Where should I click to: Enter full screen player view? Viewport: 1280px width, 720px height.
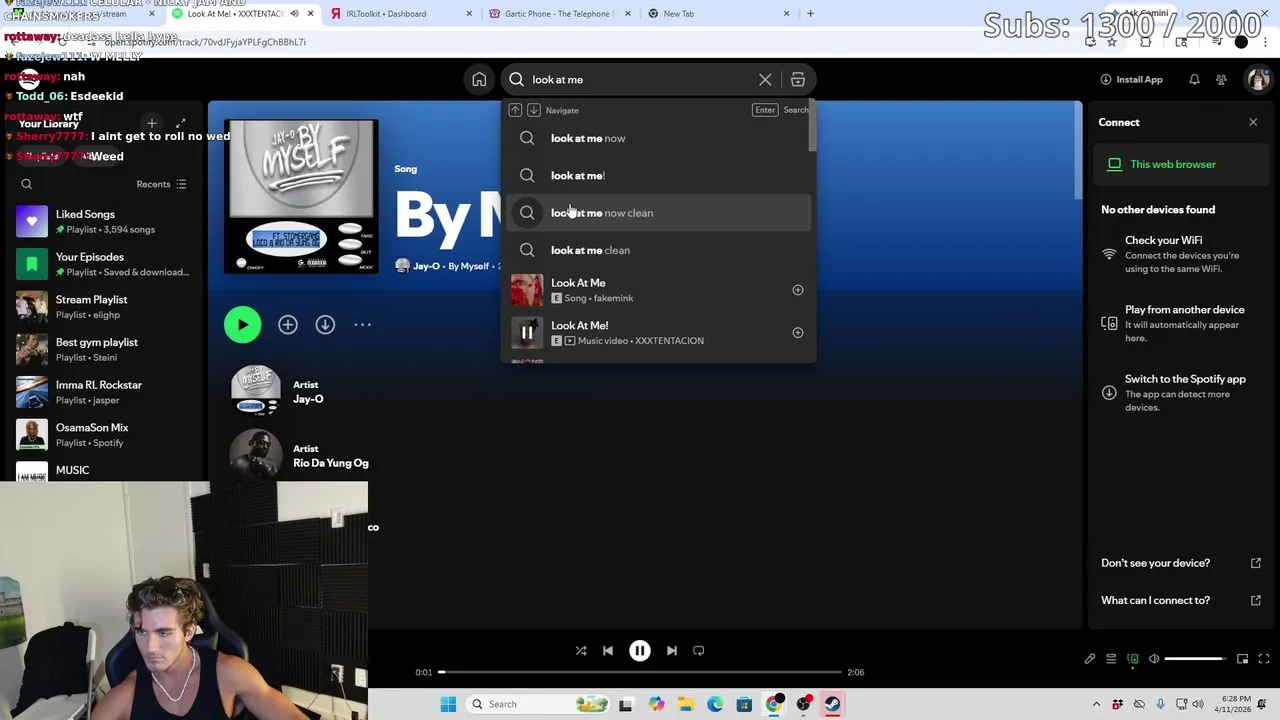1264,659
